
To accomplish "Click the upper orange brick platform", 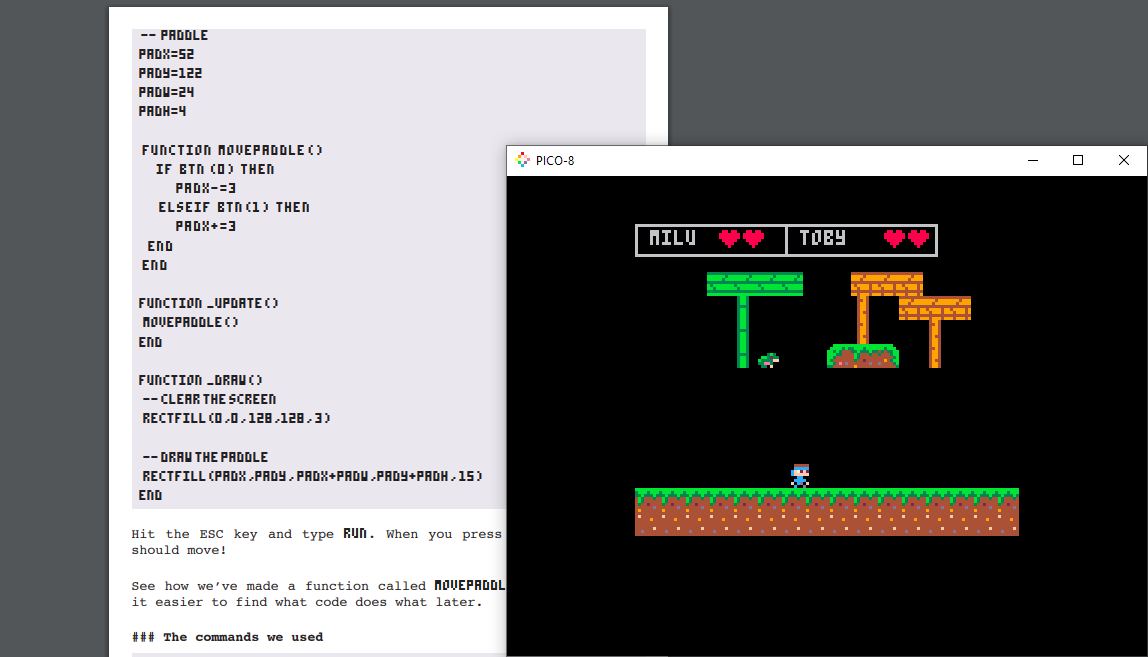I will click(887, 284).
